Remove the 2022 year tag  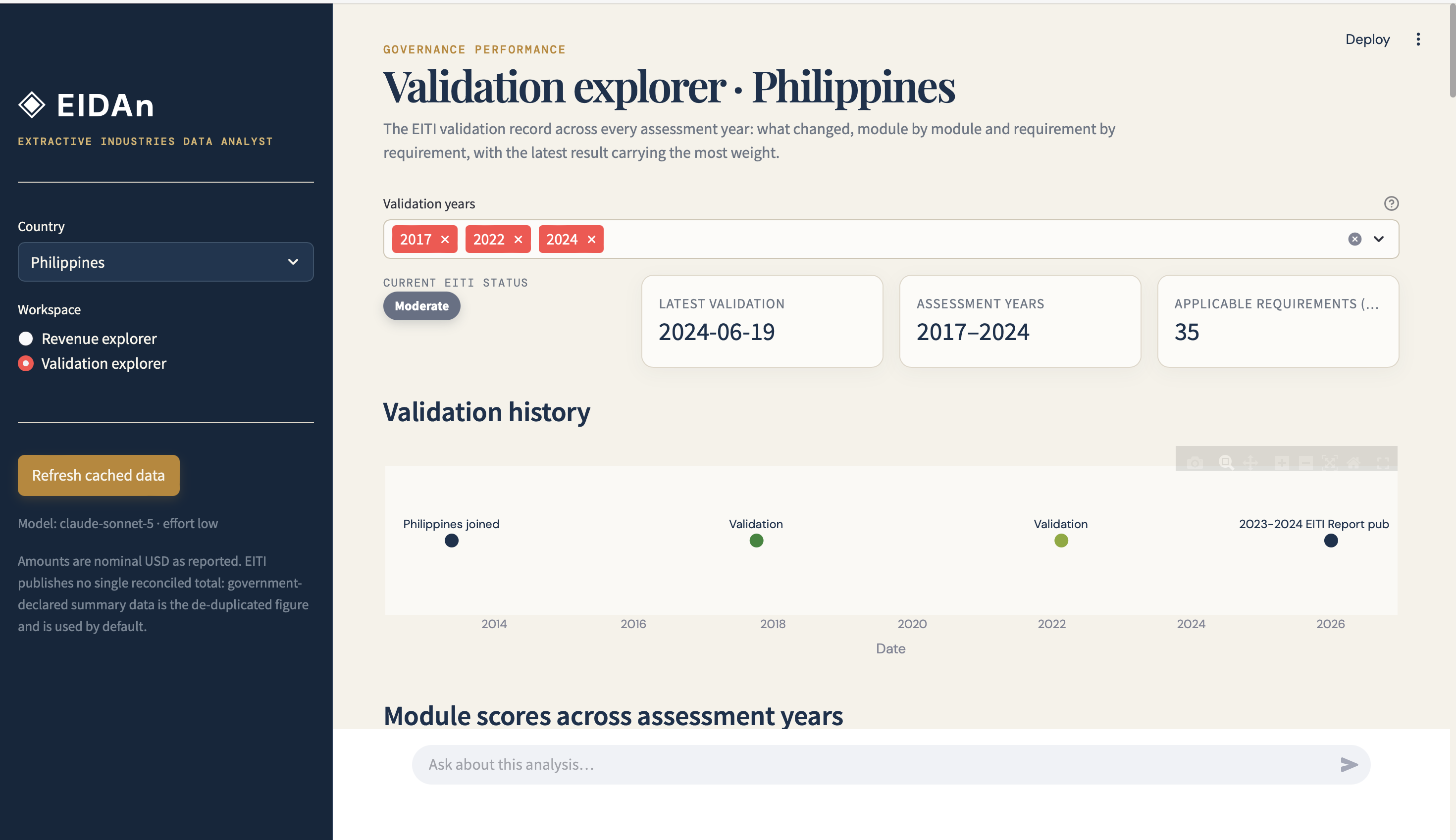click(x=518, y=240)
